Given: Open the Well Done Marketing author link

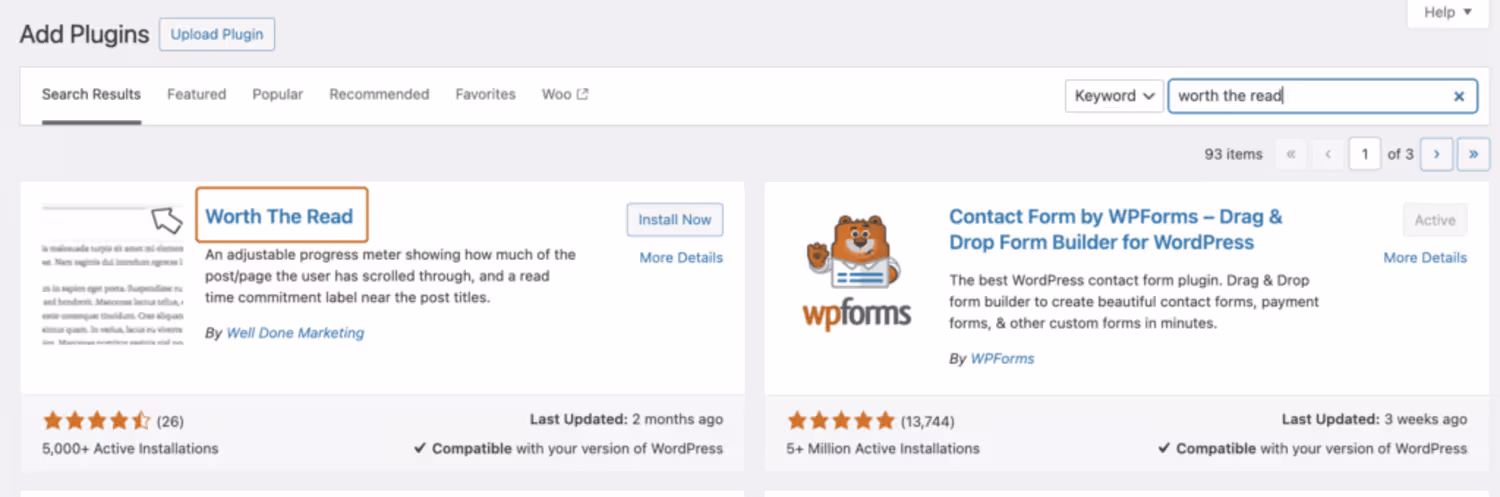Looking at the screenshot, I should [x=295, y=333].
